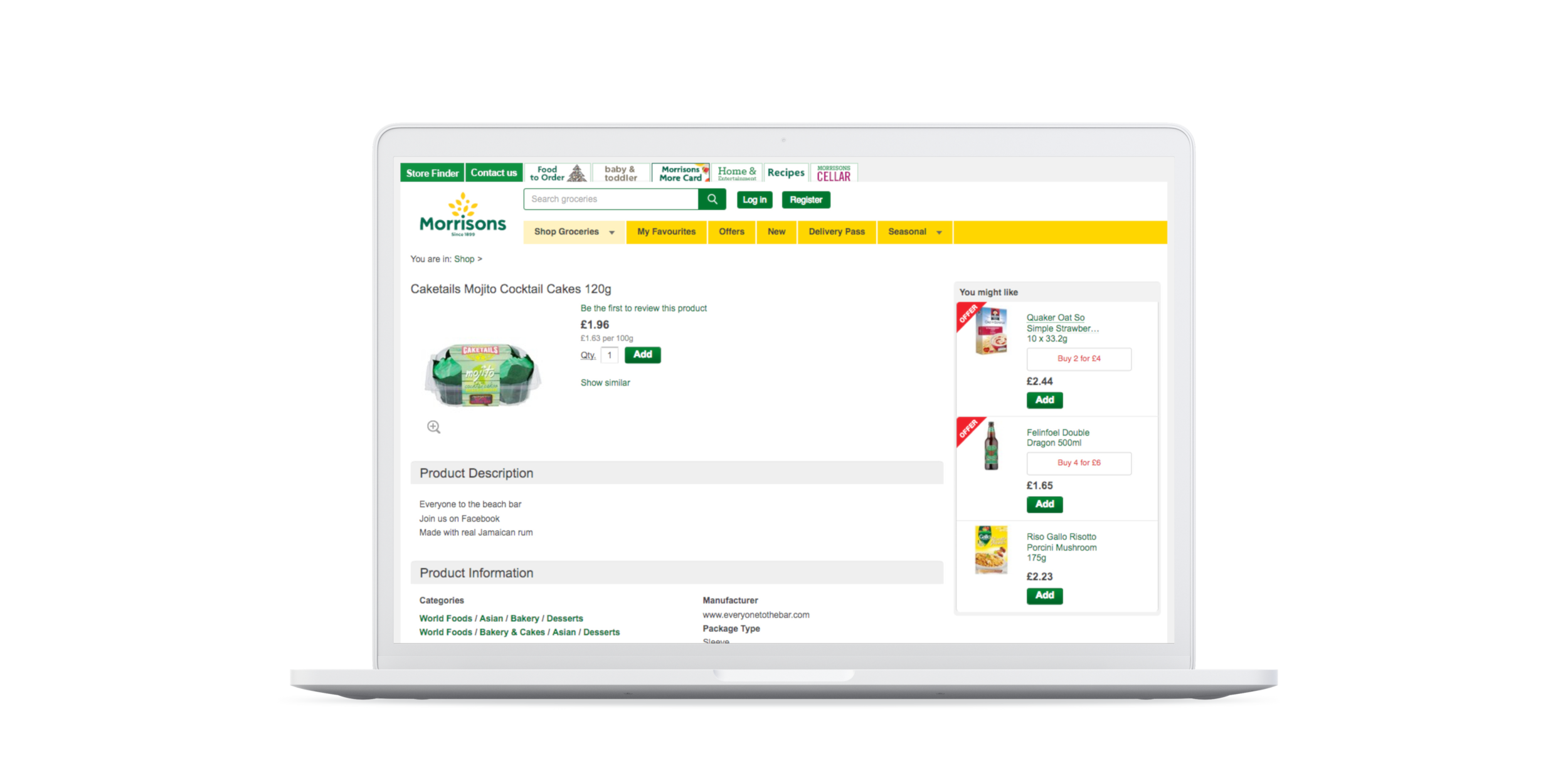Click Show similar link
Viewport: 1568px width, 778px height.
605,382
